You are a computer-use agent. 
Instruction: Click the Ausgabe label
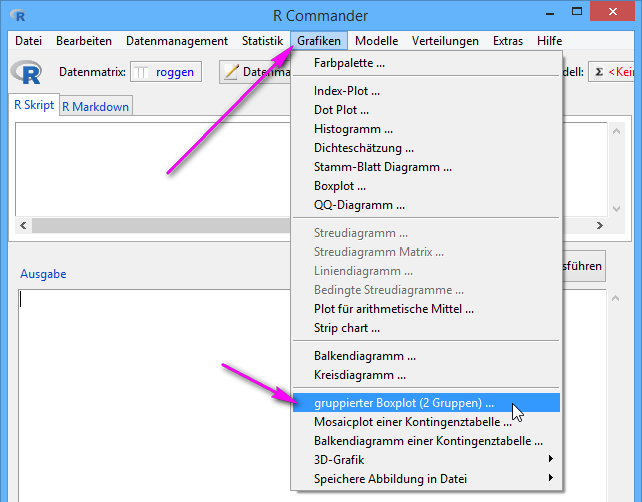coord(43,274)
